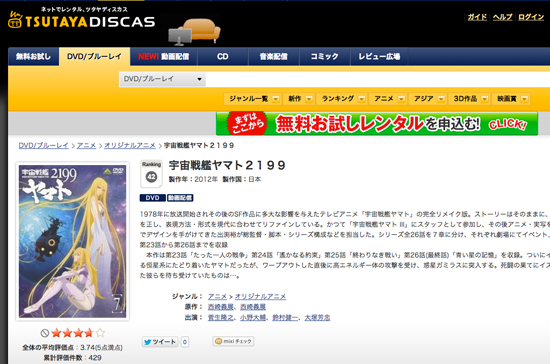Expand the アジア menu arrow
The height and width of the screenshot is (364, 550).
441,99
